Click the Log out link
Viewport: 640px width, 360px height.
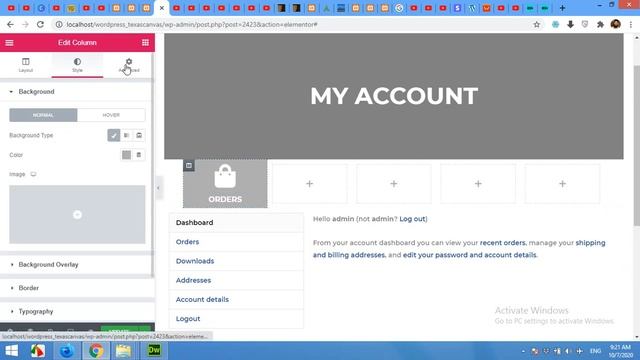coord(412,219)
